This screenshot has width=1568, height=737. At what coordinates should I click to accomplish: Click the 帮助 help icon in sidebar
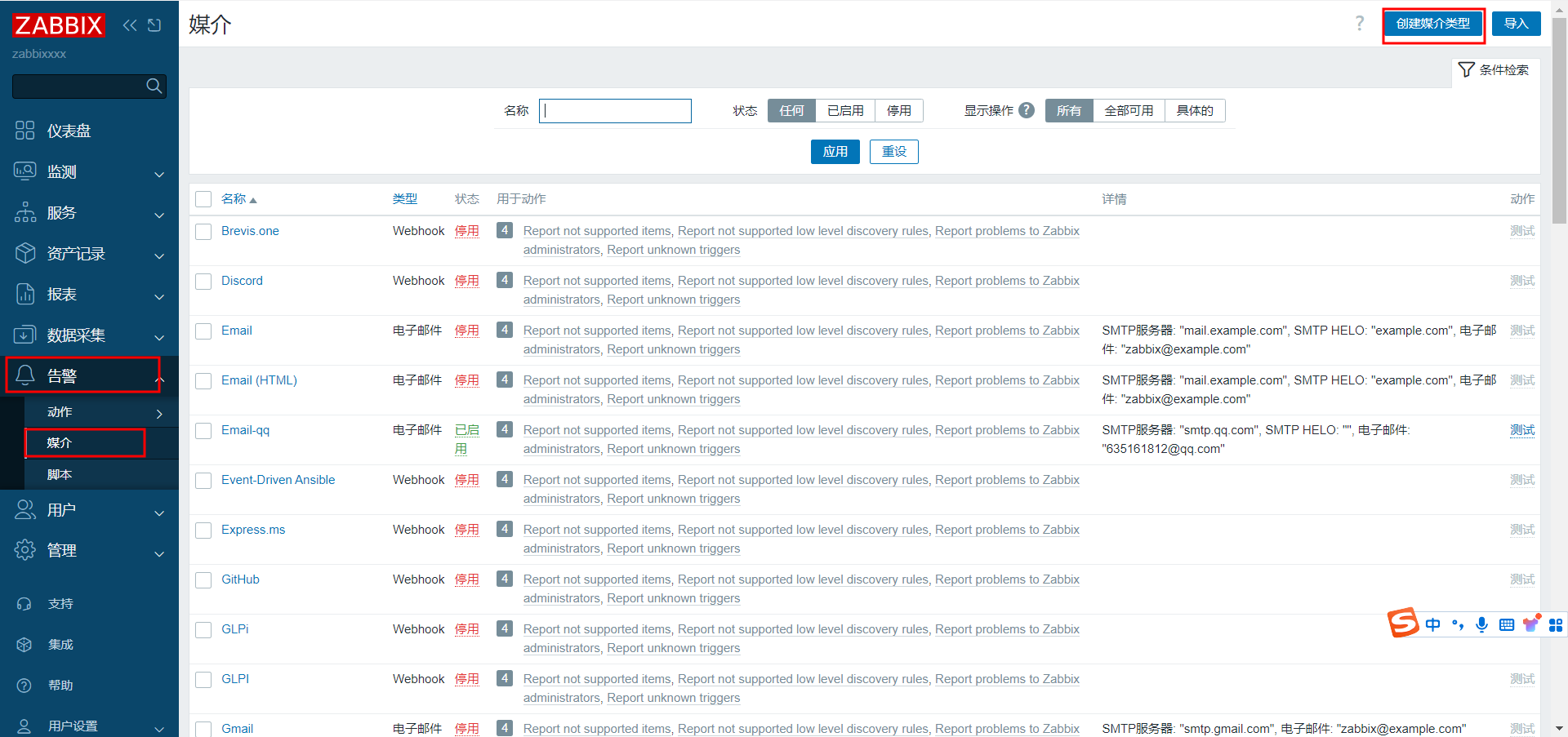point(24,686)
